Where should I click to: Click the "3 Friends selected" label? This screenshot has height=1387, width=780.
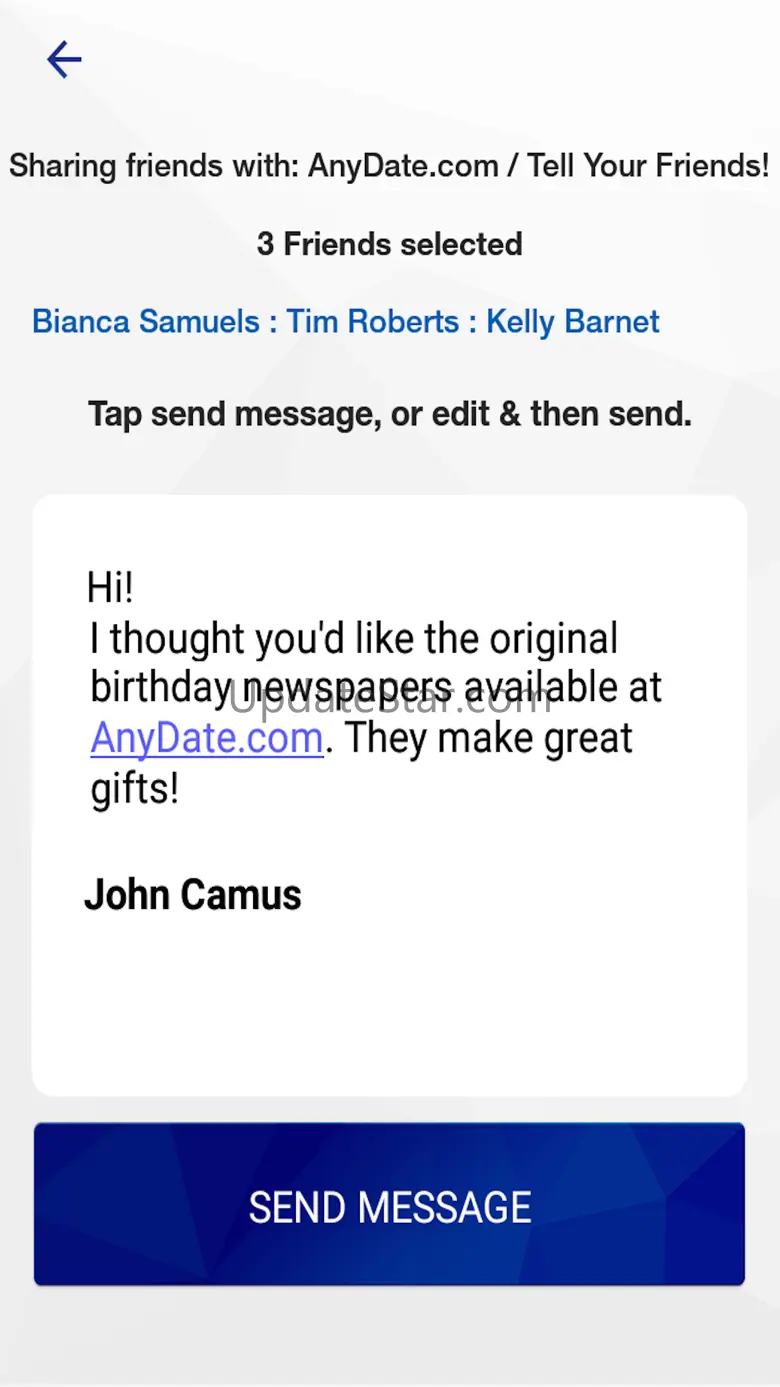click(389, 244)
